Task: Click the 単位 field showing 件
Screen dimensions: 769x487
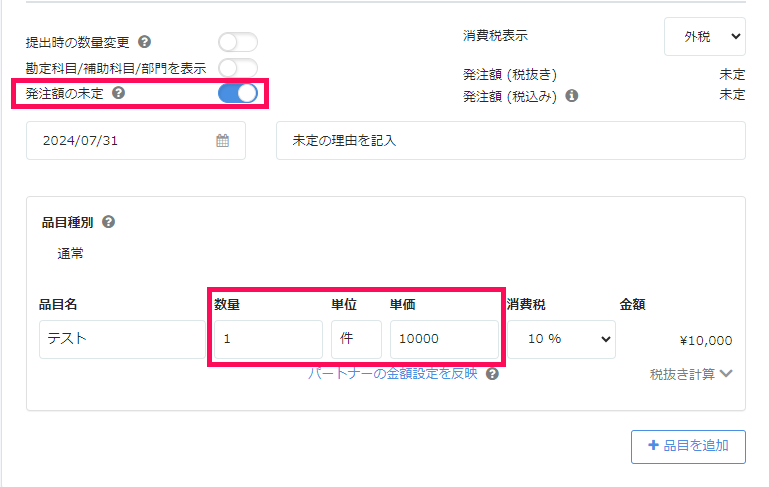Action: 356,339
